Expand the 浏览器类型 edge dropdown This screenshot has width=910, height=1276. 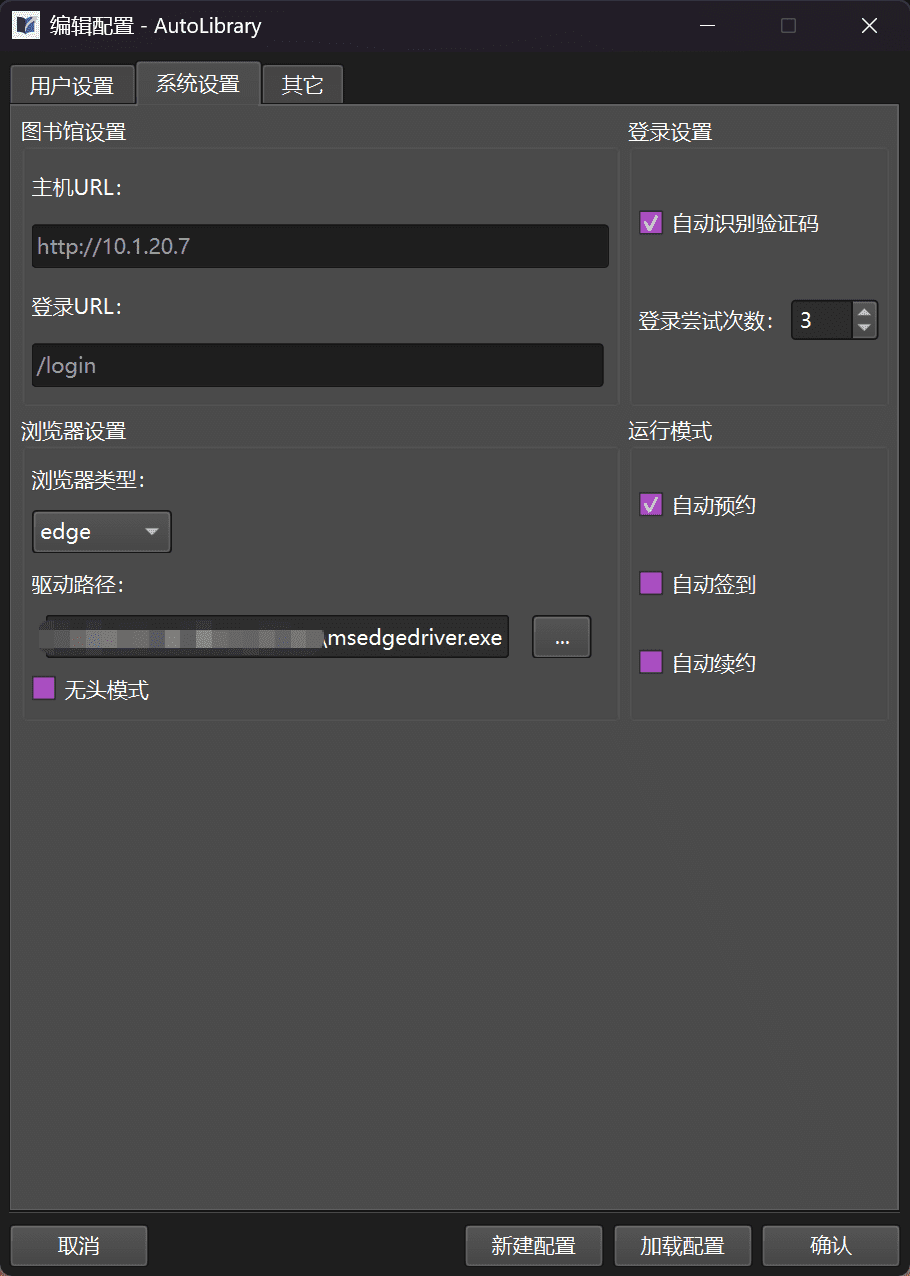coord(102,532)
